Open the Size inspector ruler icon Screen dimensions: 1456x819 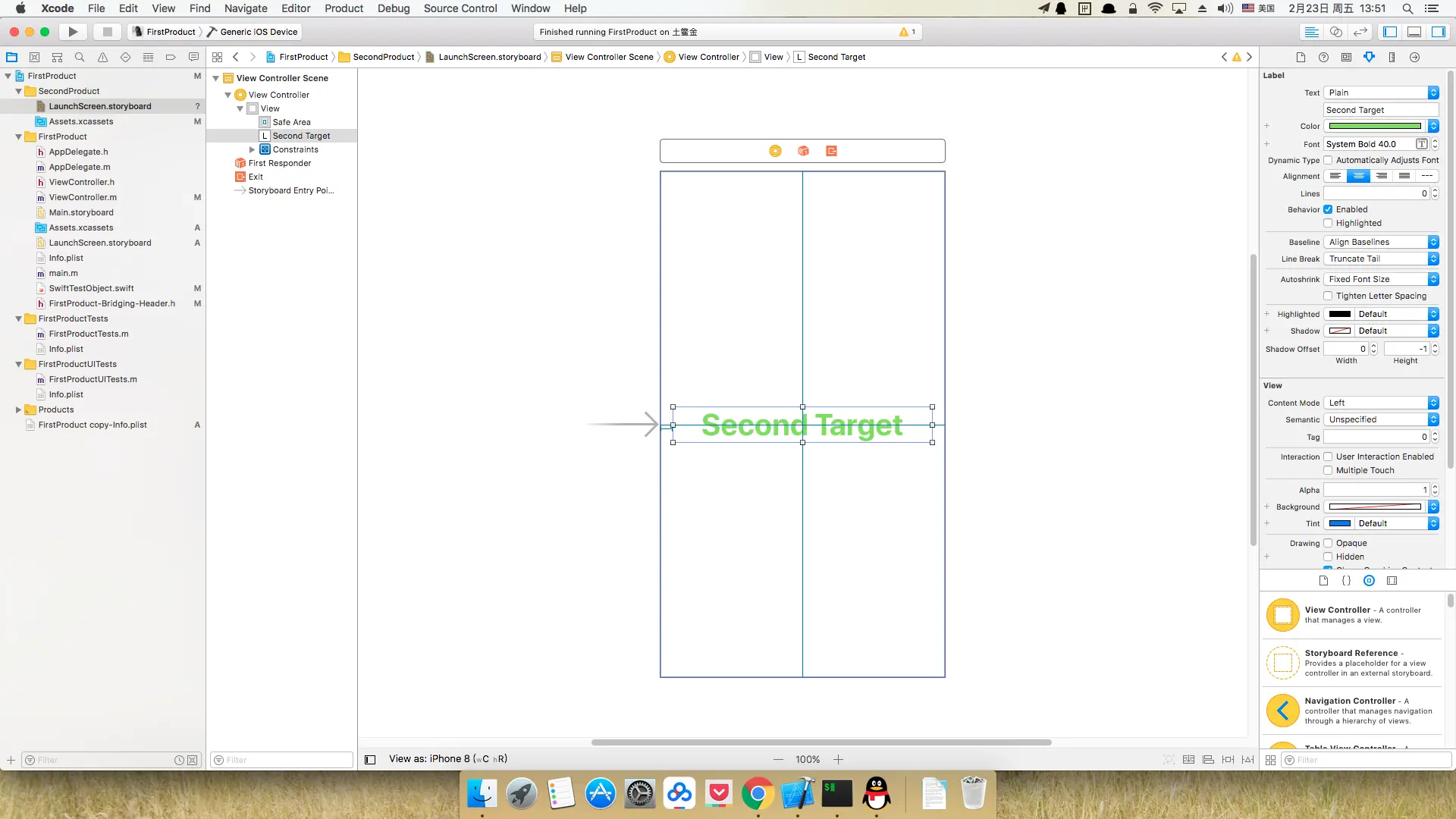[x=1392, y=57]
